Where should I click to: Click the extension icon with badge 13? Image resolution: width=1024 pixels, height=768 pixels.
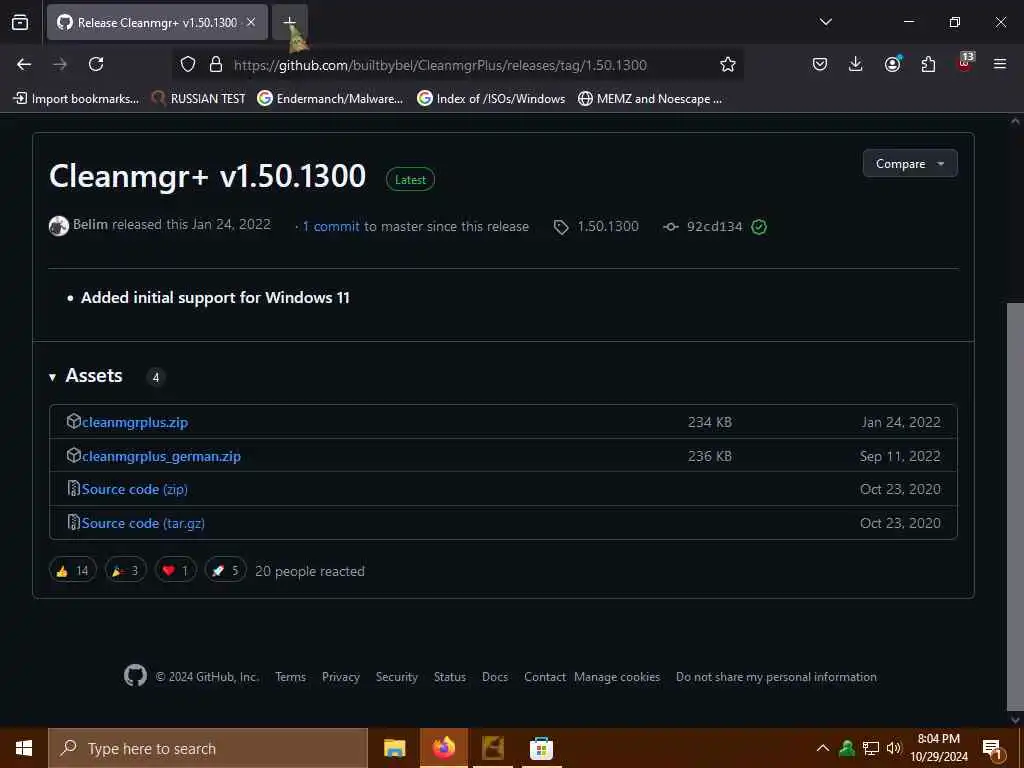[965, 63]
